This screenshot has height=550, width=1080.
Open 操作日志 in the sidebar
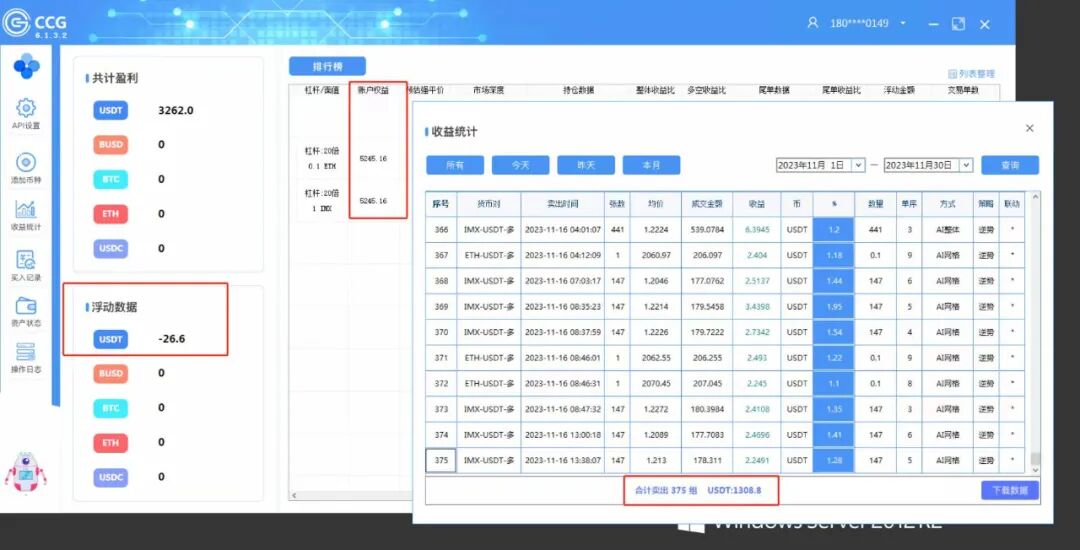(x=25, y=358)
